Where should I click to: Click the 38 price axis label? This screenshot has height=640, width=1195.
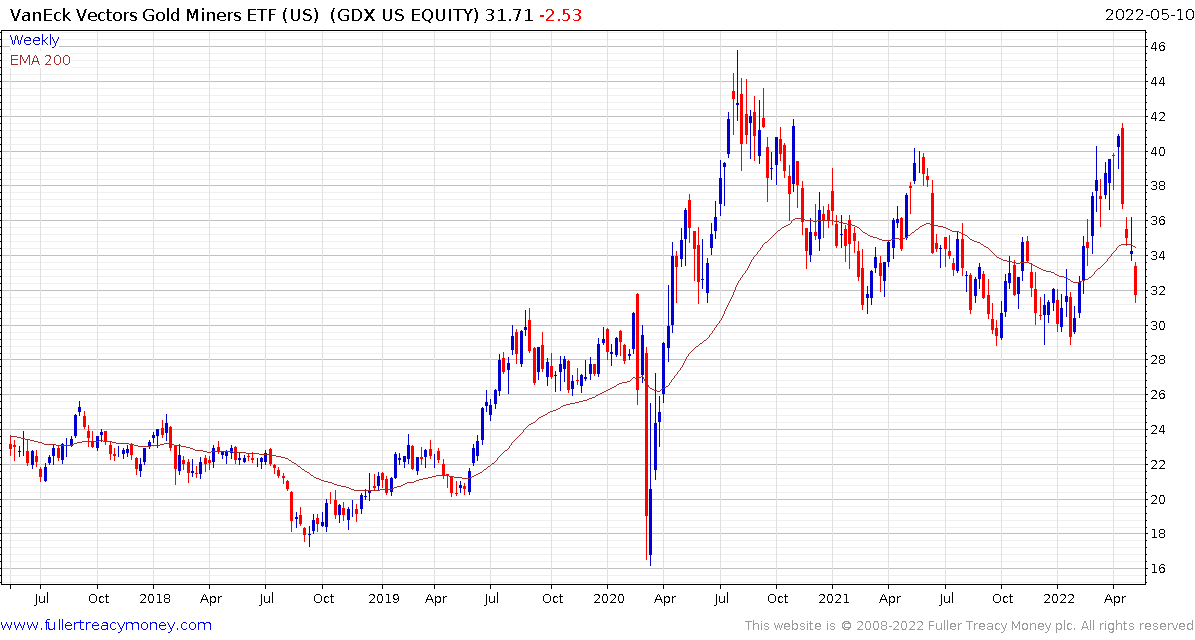(1158, 186)
